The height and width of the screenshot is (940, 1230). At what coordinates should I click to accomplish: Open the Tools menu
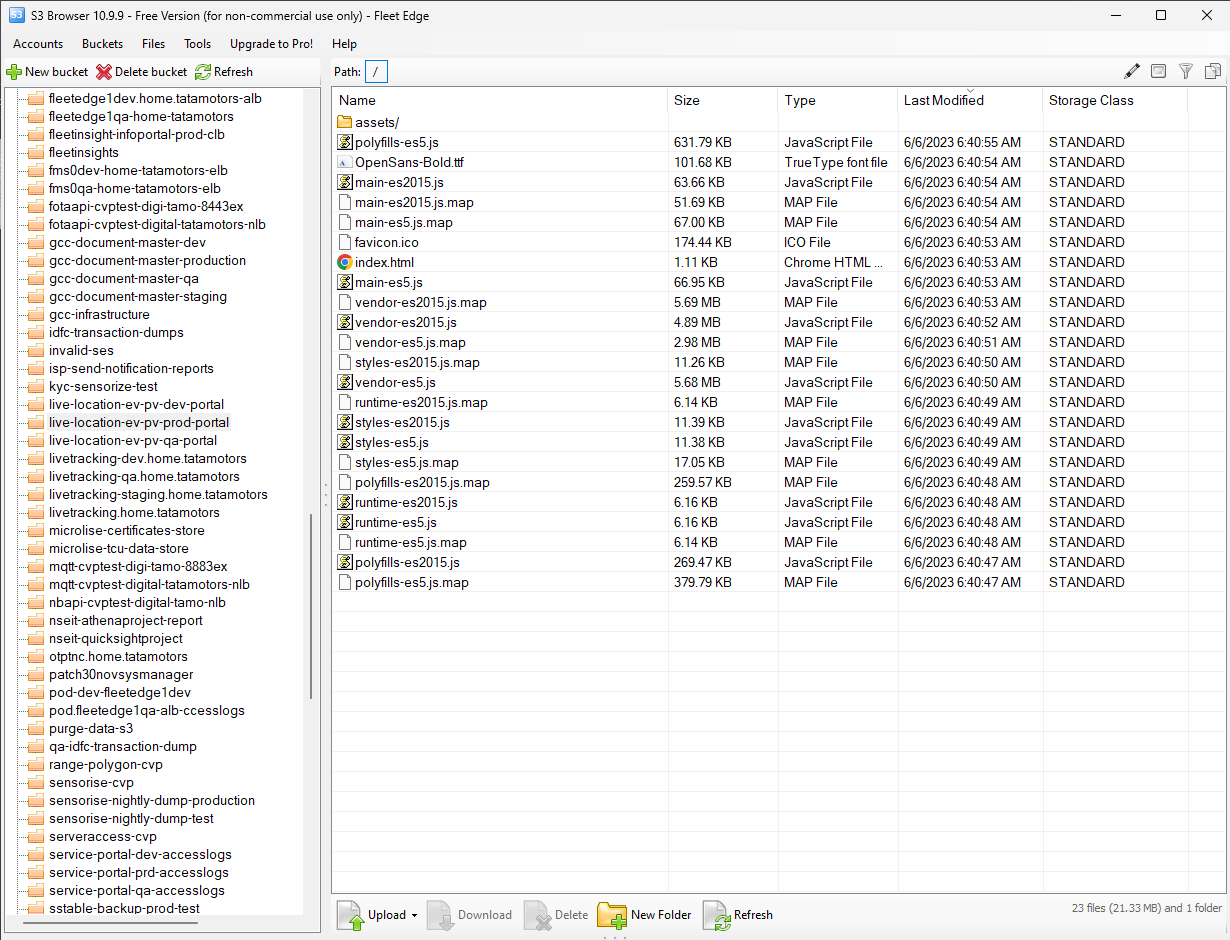[197, 44]
